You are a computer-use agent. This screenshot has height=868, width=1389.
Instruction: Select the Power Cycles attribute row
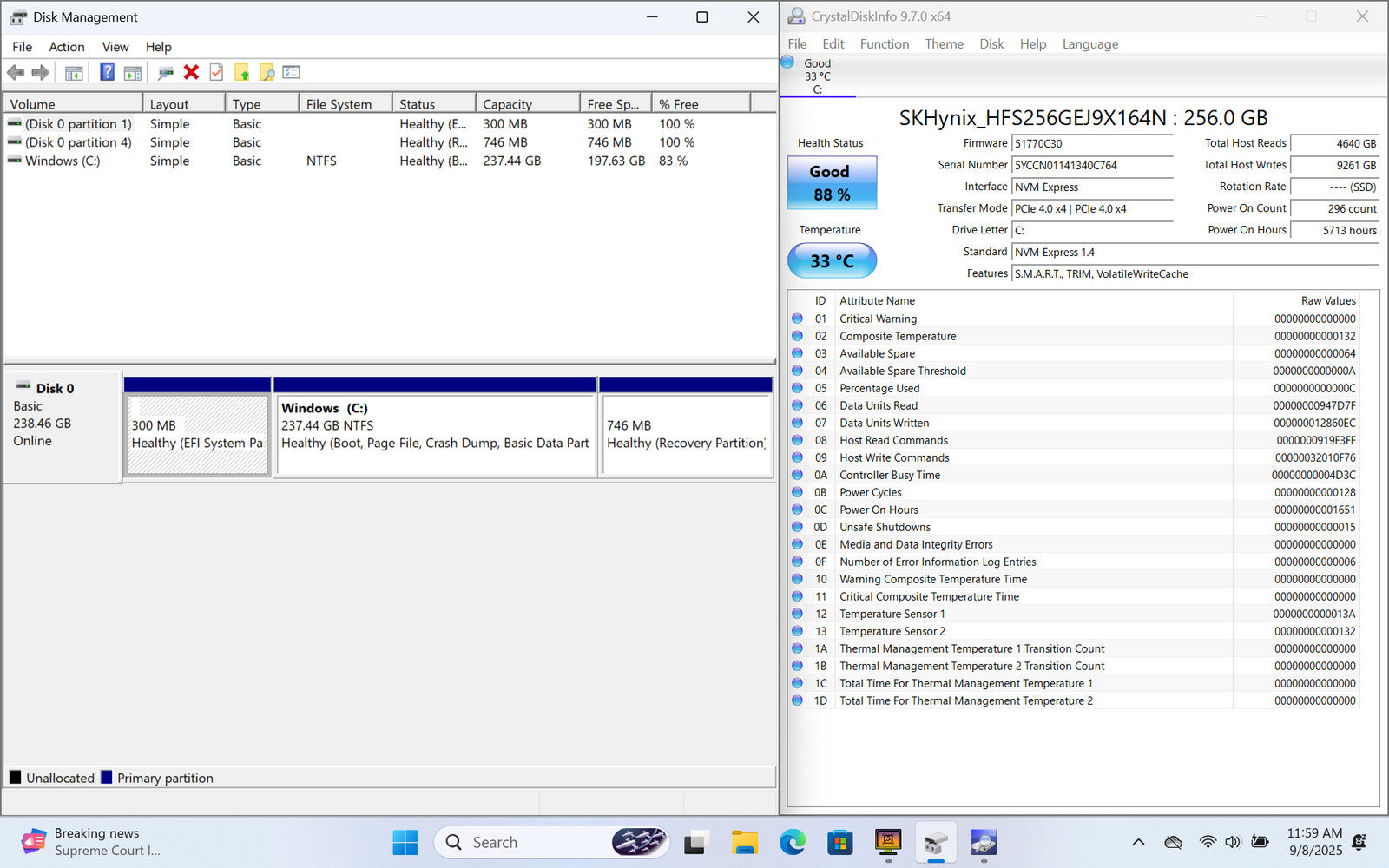1074,492
